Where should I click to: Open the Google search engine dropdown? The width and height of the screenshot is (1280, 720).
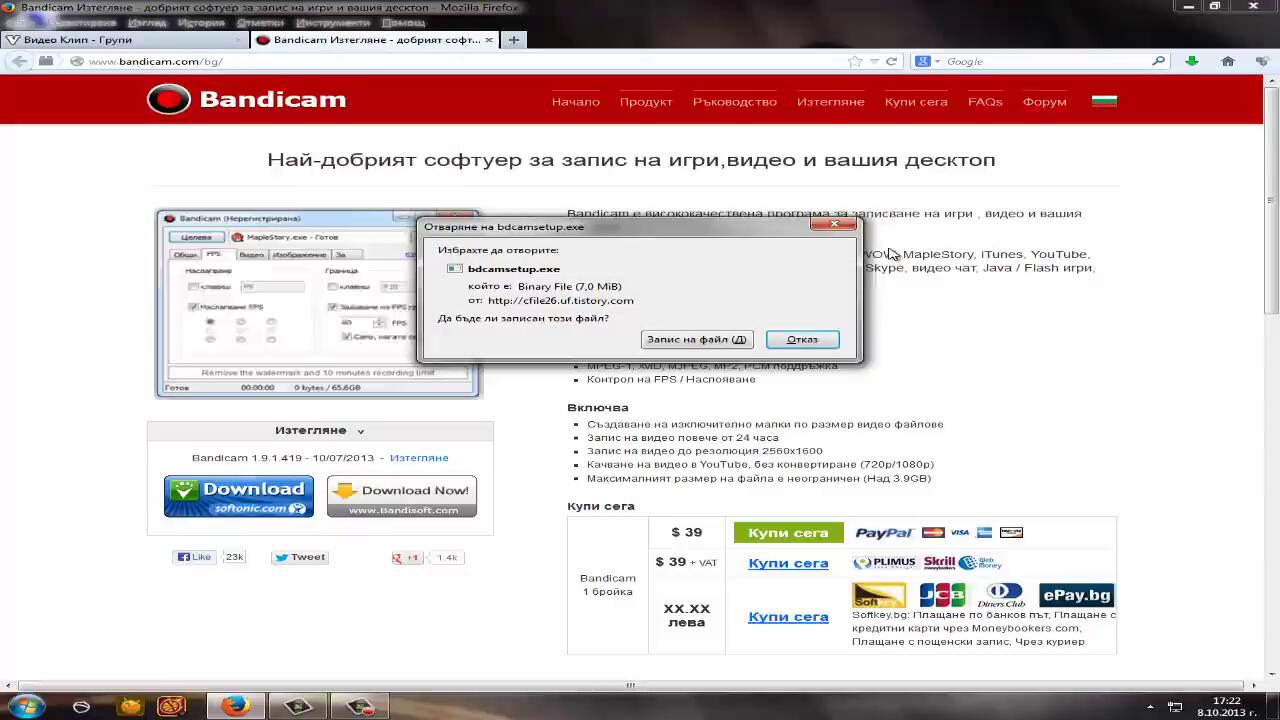tap(928, 61)
